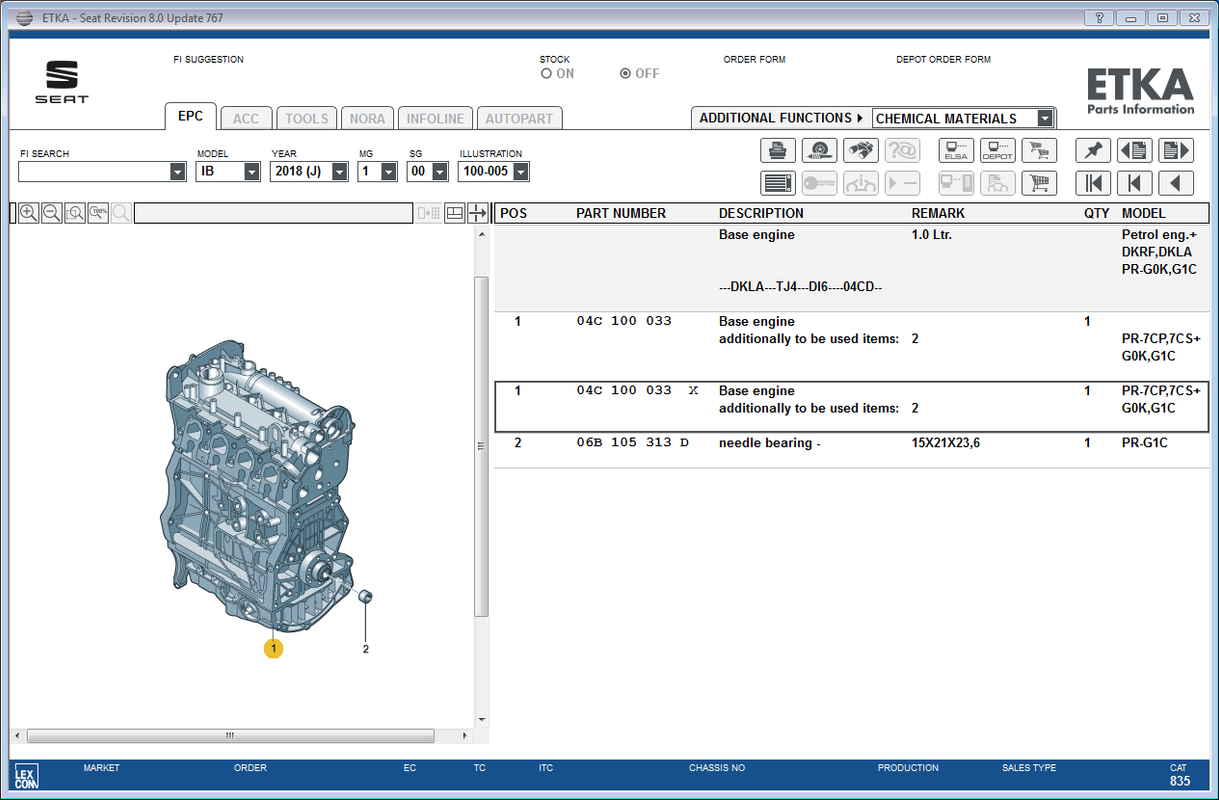Click the printer icon in the toolbar
This screenshot has height=800, width=1219.
(x=778, y=151)
